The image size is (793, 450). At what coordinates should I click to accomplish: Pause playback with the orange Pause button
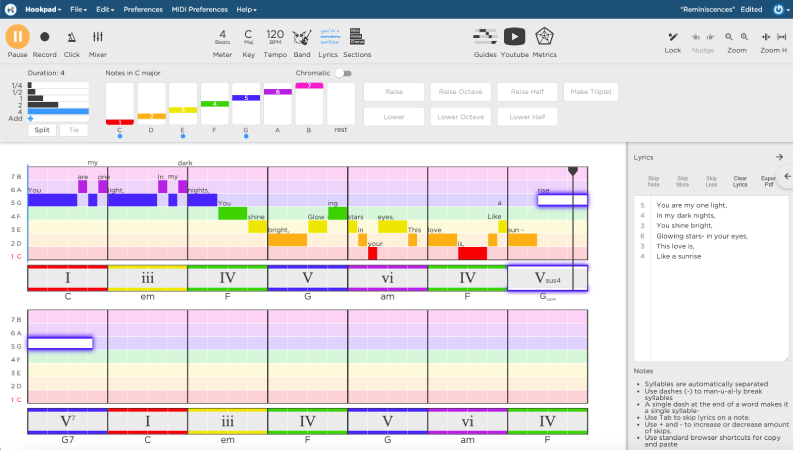point(17,37)
